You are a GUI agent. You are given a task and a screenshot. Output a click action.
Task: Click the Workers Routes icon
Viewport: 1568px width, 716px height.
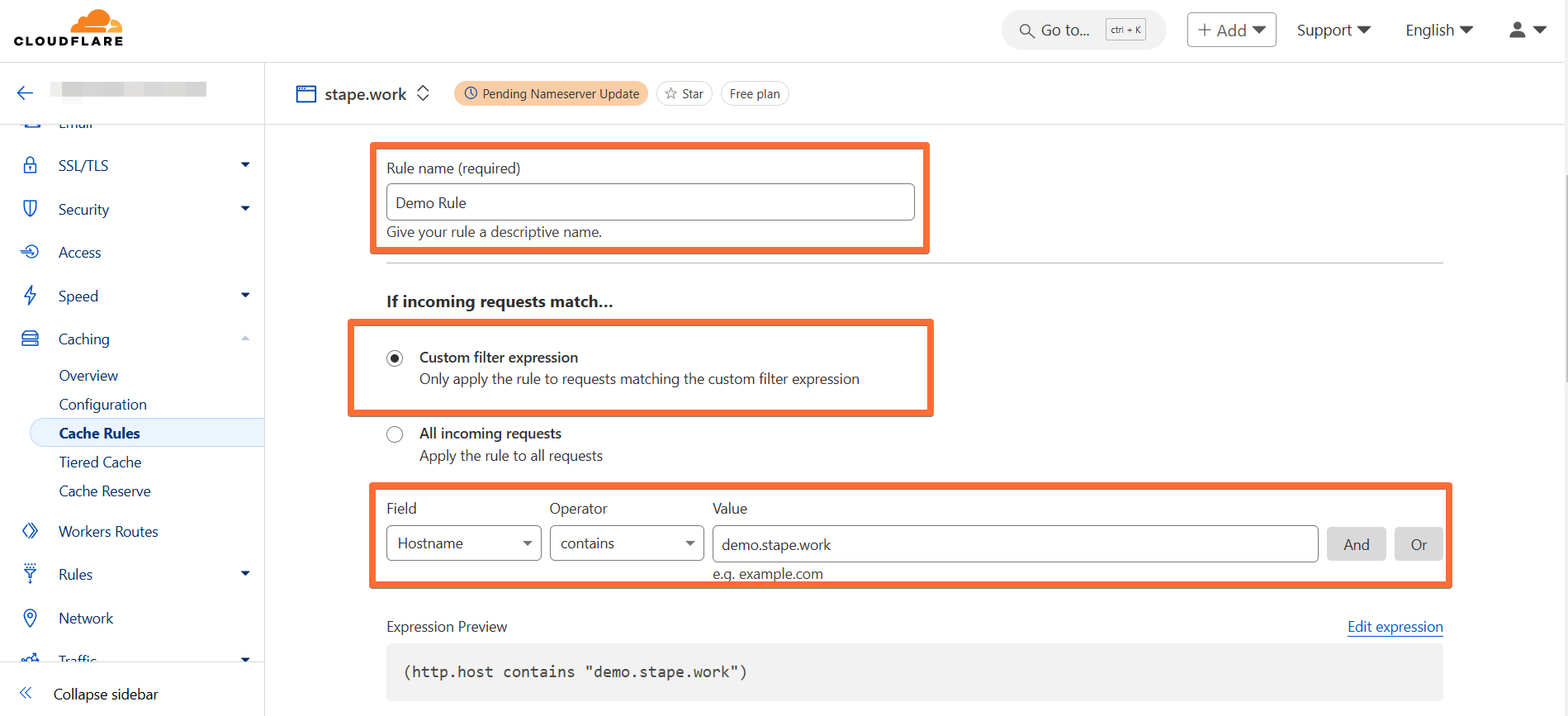[x=31, y=531]
